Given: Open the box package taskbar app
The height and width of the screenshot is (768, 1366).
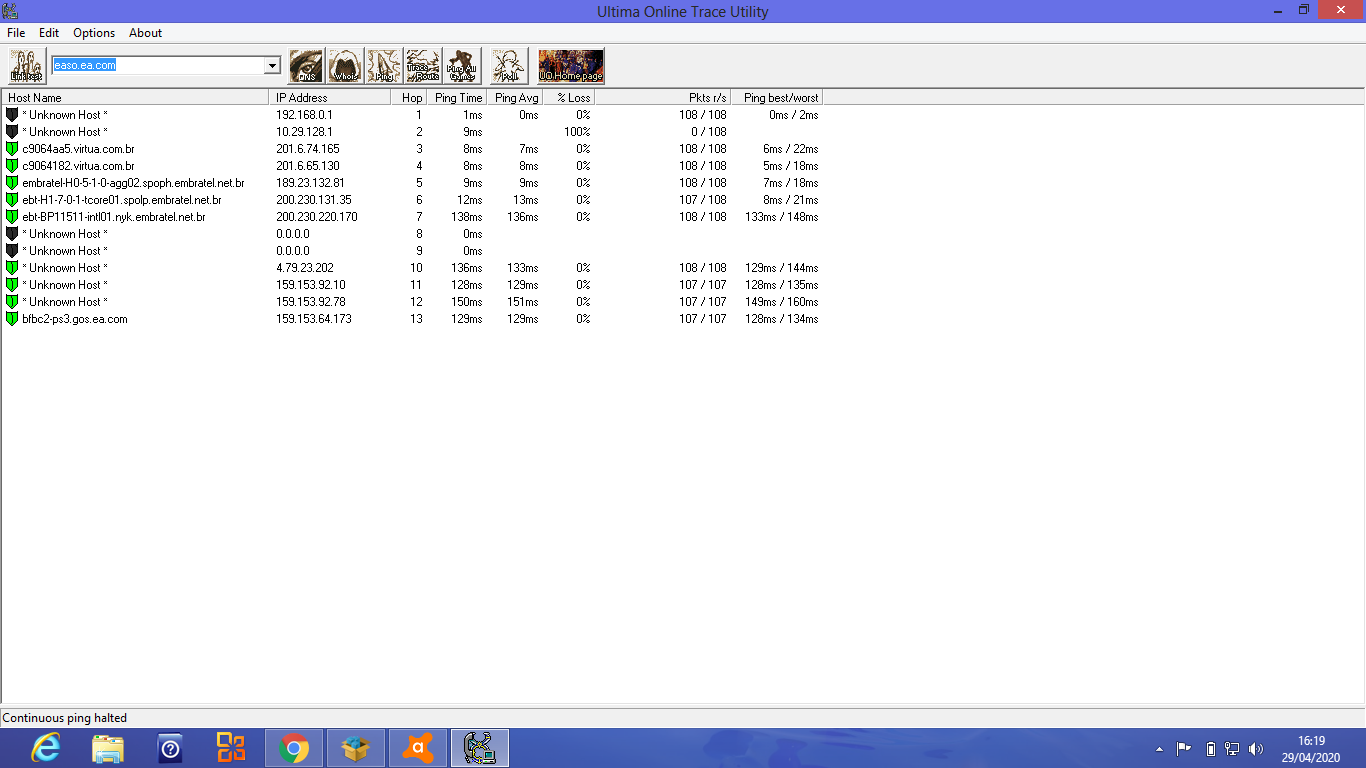Looking at the screenshot, I should (x=356, y=748).
